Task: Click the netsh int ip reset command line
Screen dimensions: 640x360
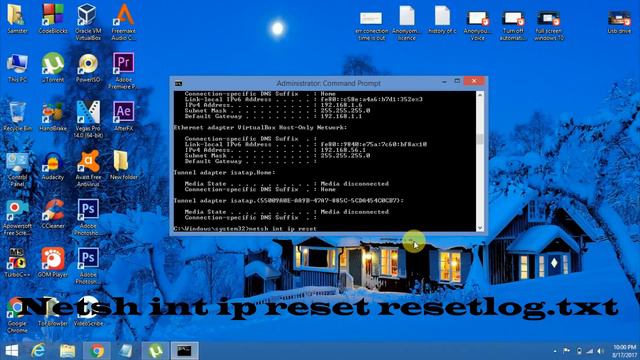Action: point(245,229)
